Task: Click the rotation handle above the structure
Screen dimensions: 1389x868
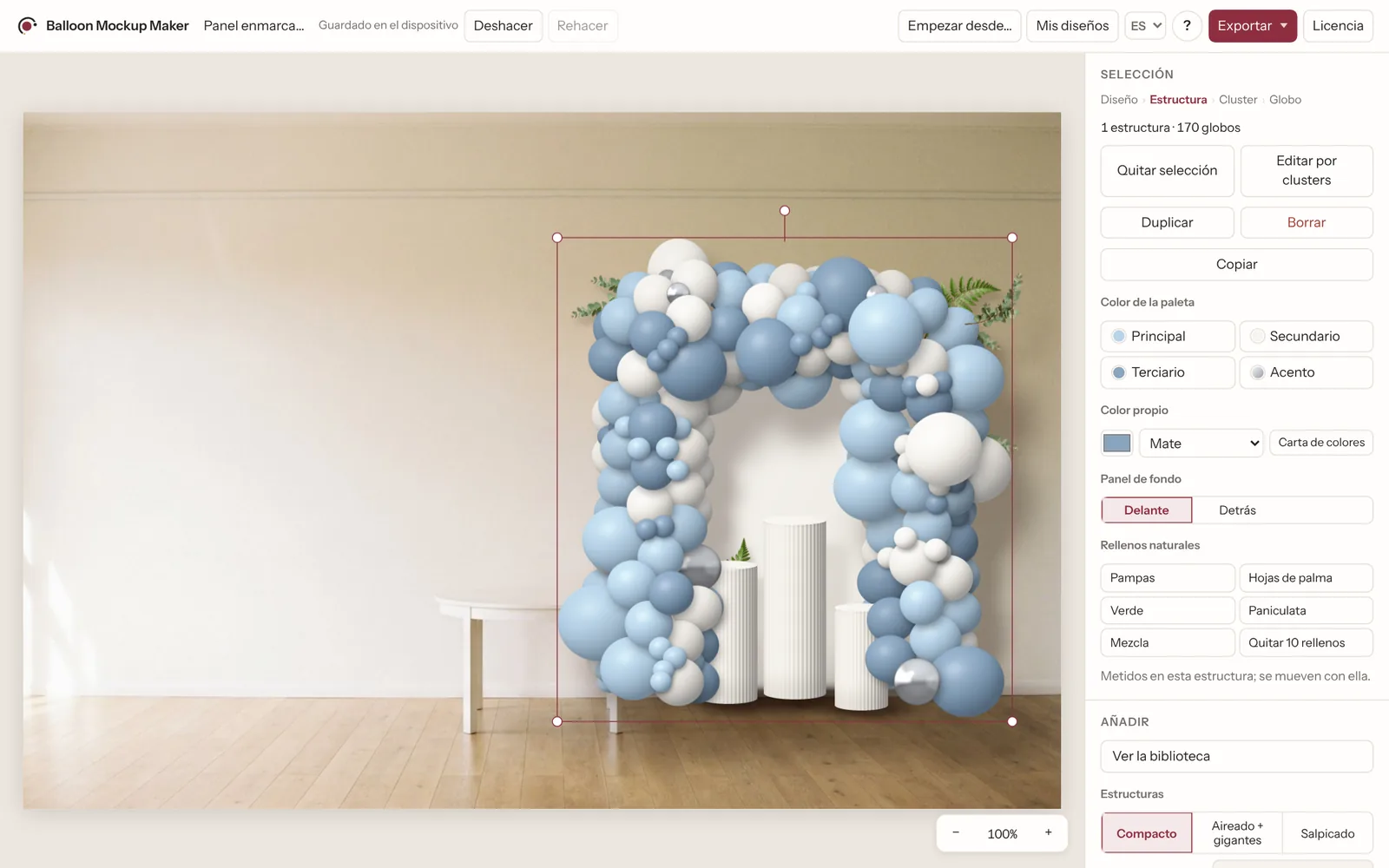Action: tap(785, 211)
